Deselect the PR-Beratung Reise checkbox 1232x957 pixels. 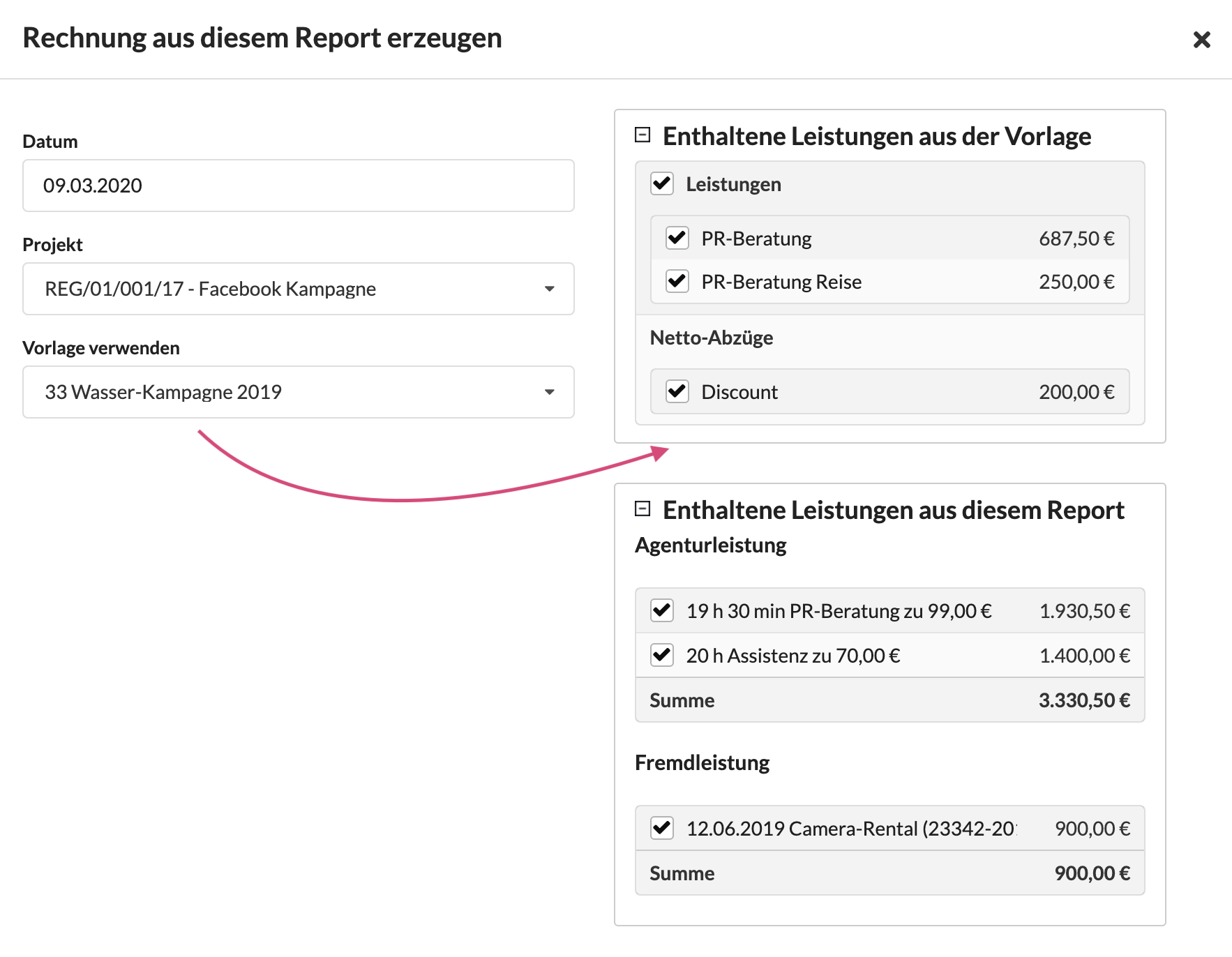(677, 281)
